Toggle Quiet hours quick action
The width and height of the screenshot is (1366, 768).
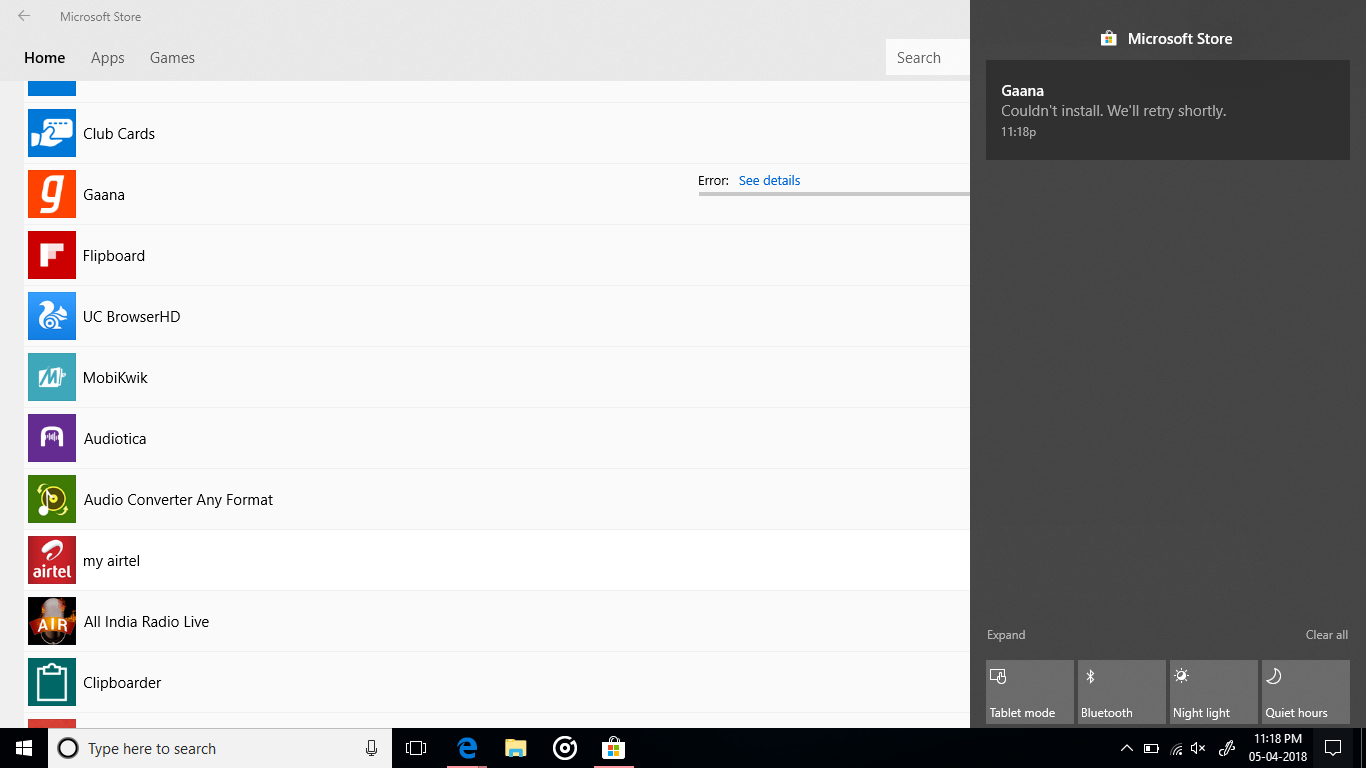1306,691
